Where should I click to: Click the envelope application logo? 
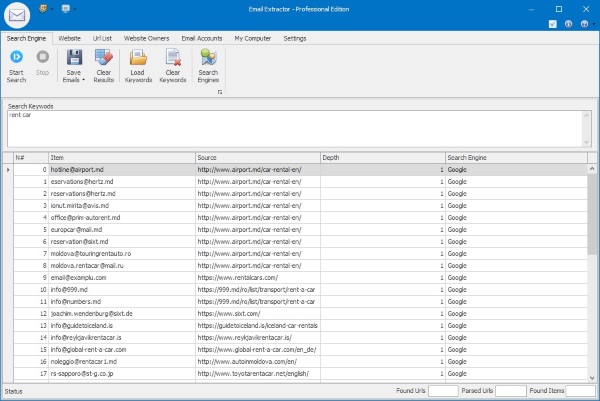(17, 15)
